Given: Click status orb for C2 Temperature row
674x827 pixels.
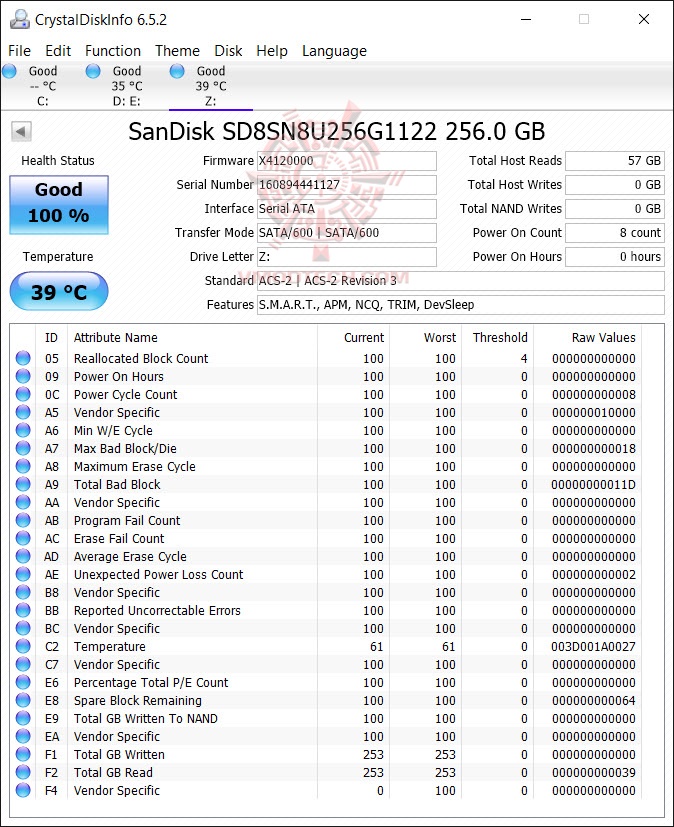Looking at the screenshot, I should 23,646.
